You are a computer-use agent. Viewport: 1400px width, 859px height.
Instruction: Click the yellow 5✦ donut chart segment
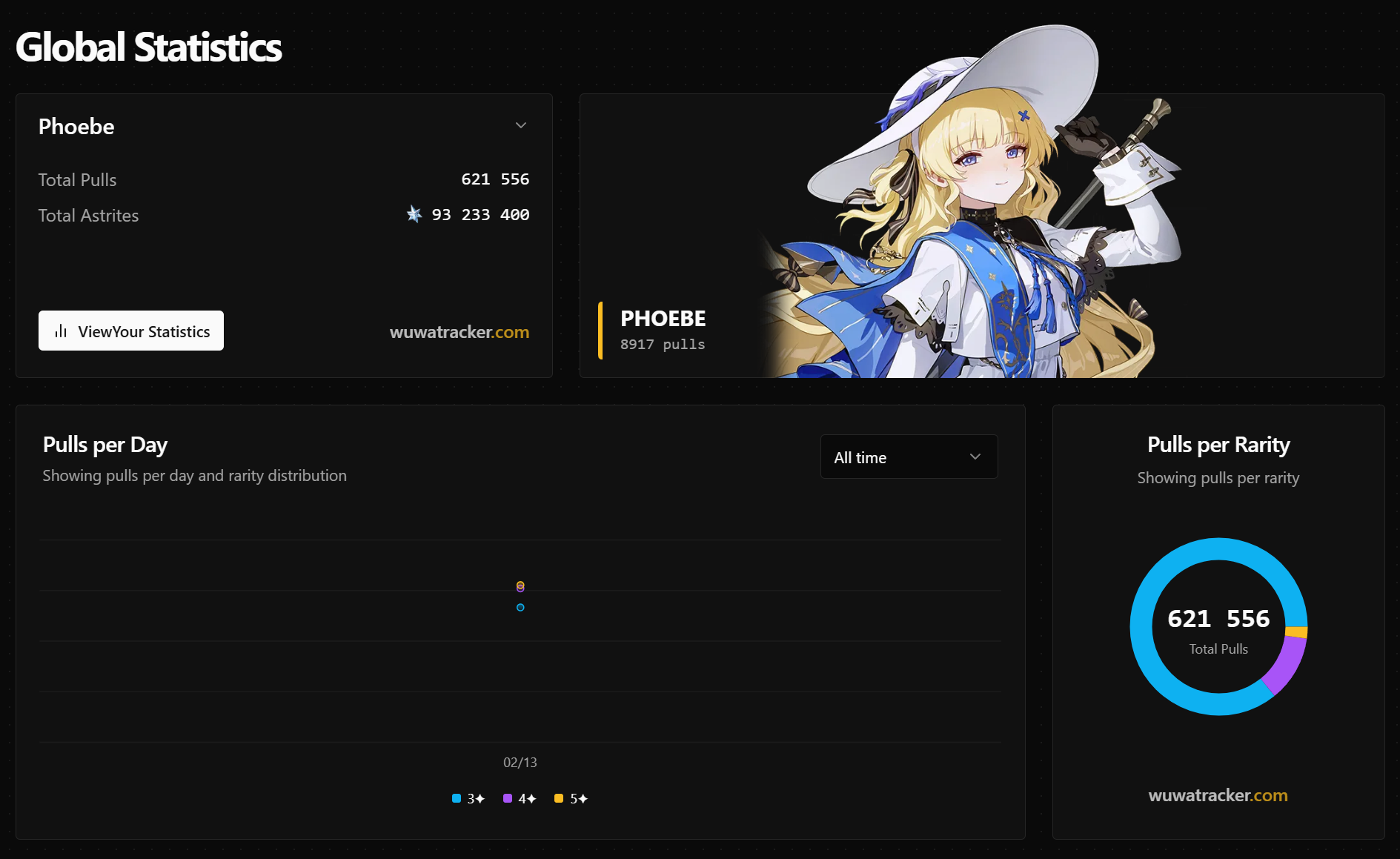[1296, 632]
